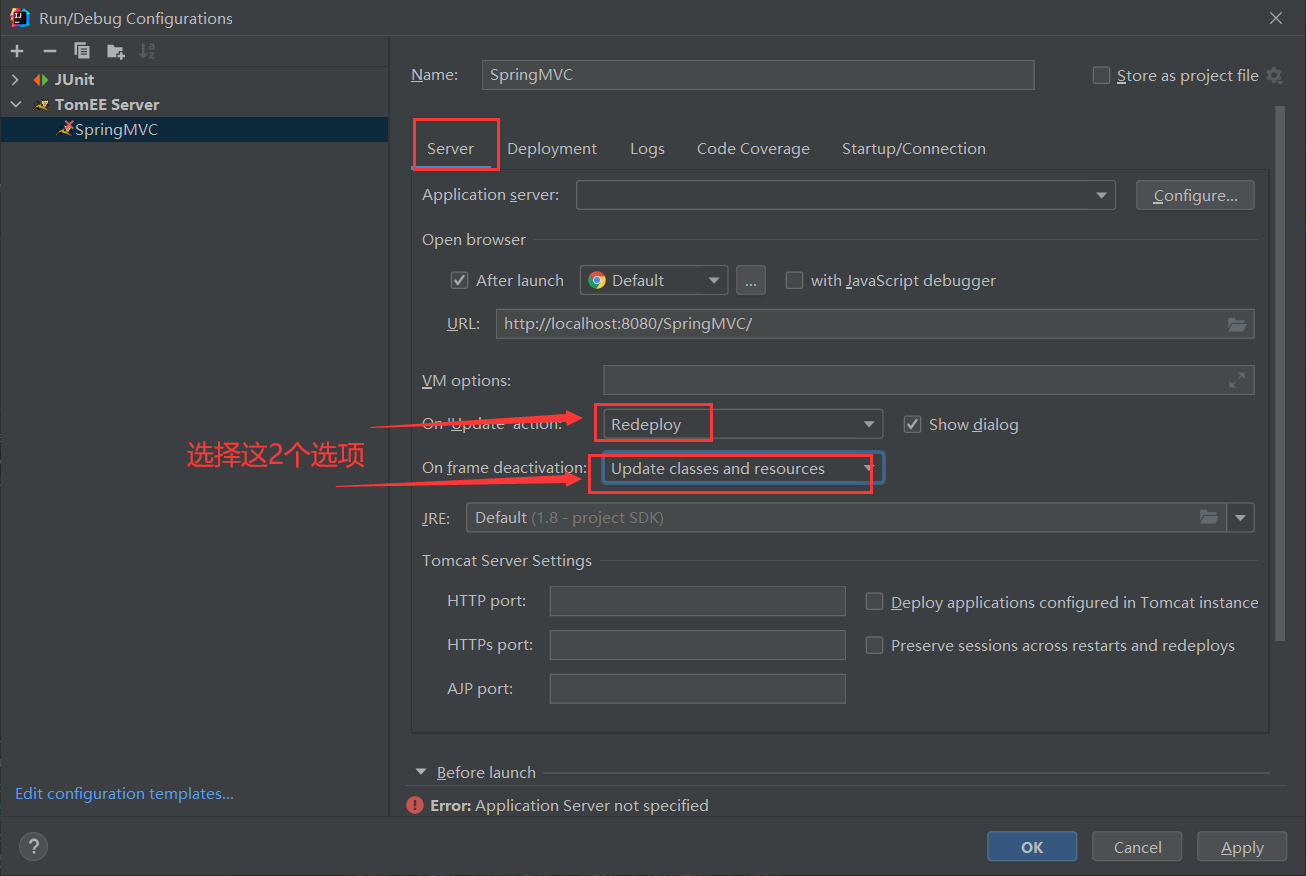Open the Logs tab
Image resolution: width=1306 pixels, height=876 pixels.
(647, 148)
